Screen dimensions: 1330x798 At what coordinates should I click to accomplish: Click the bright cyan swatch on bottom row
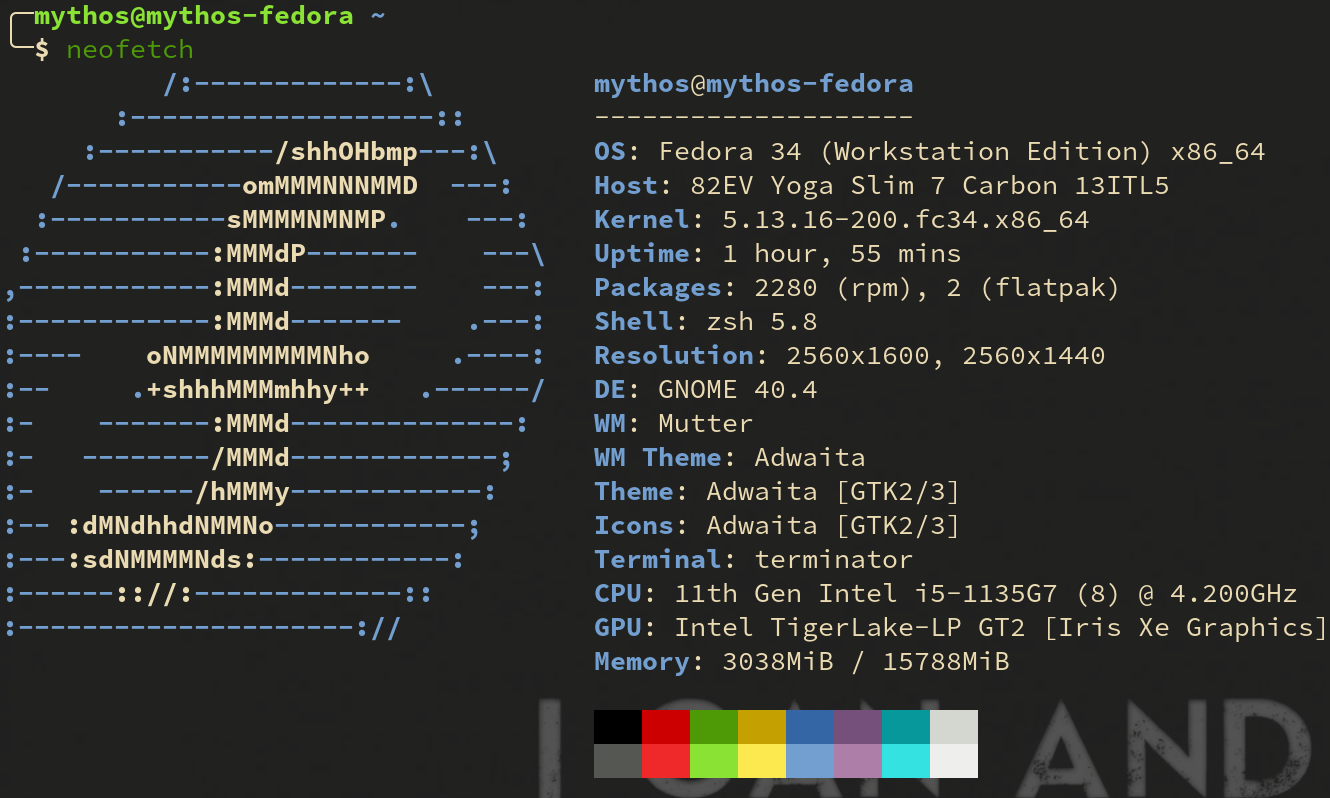coord(906,762)
